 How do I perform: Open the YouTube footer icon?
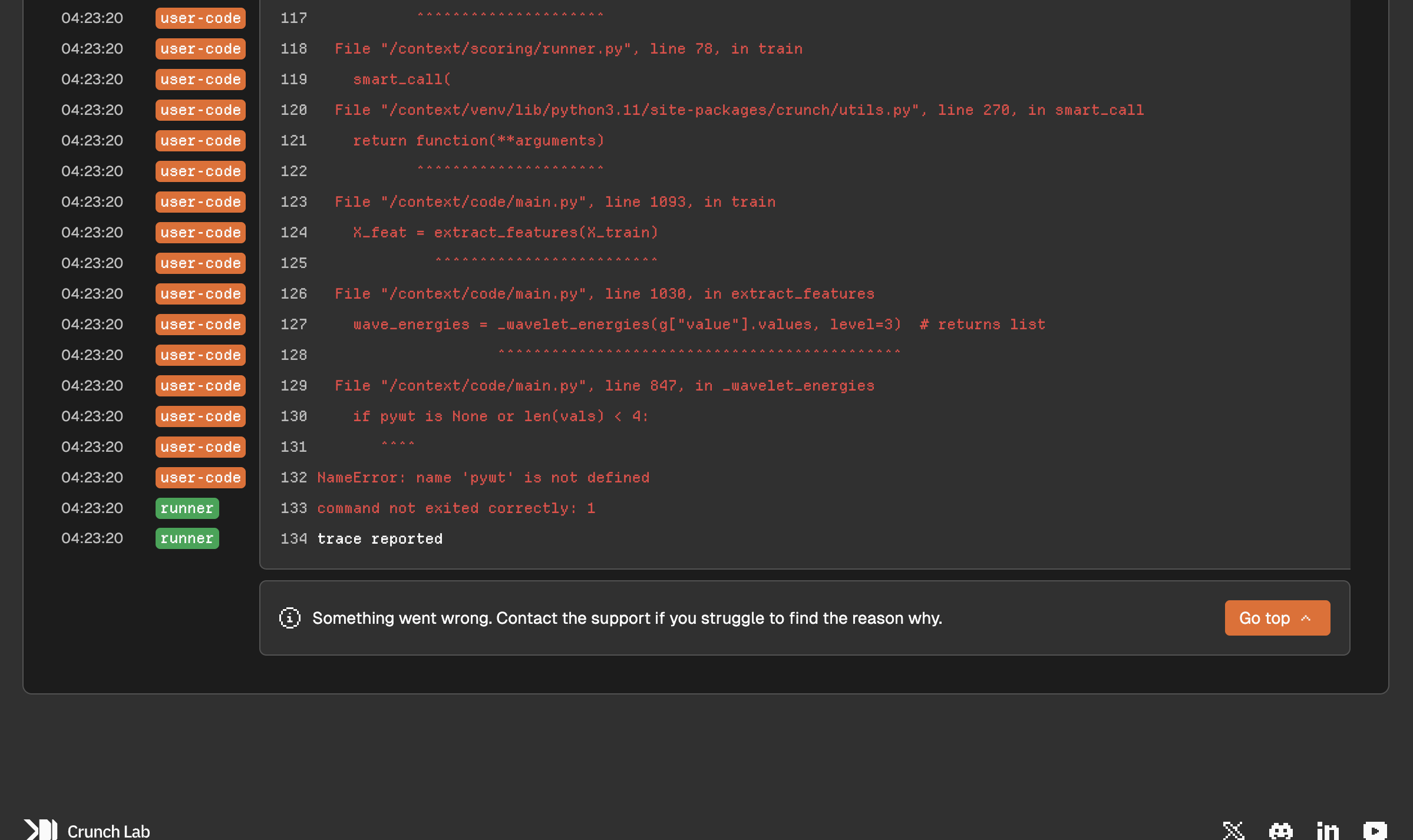click(x=1375, y=831)
